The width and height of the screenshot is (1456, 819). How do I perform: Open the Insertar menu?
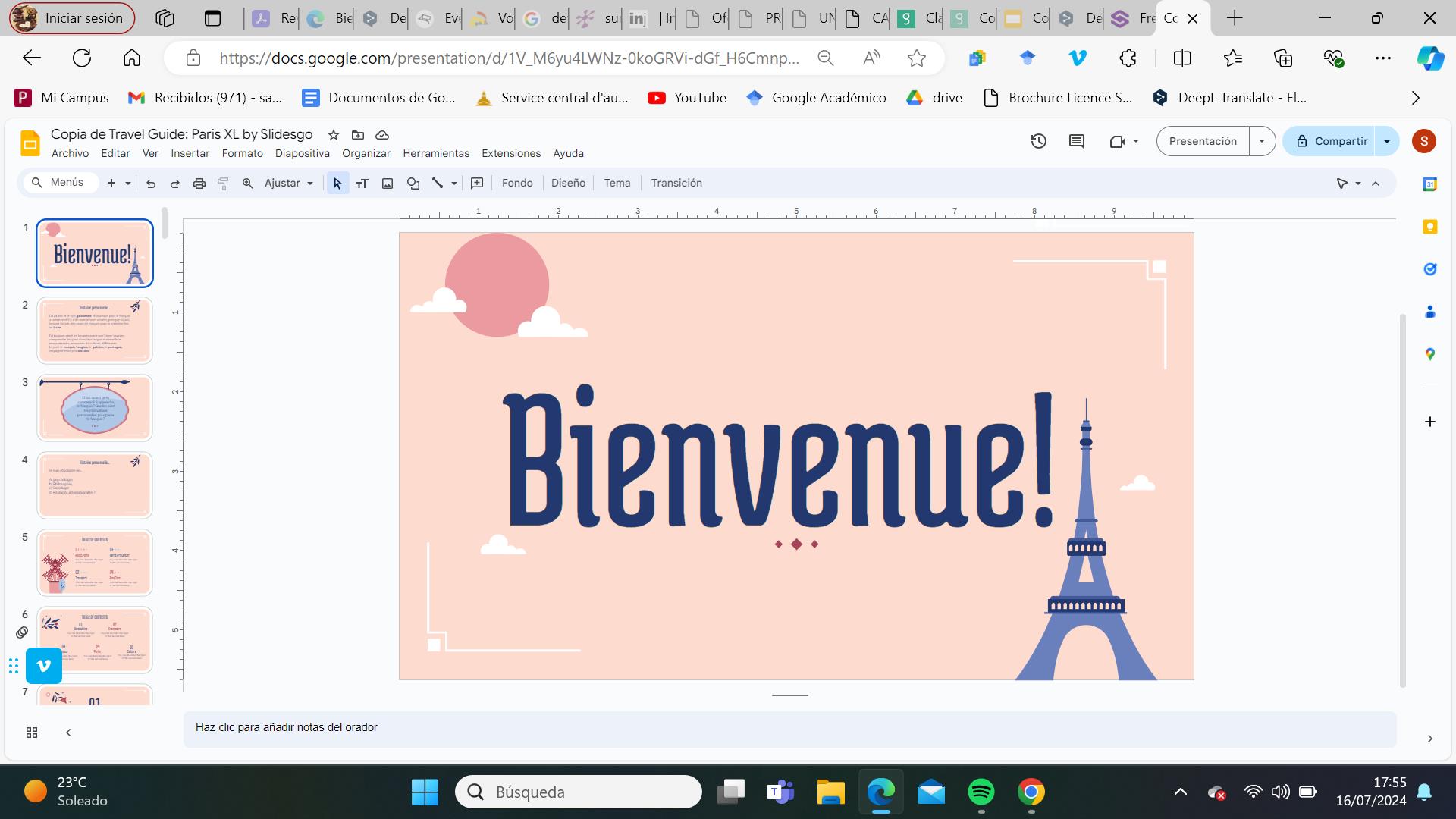click(x=190, y=153)
